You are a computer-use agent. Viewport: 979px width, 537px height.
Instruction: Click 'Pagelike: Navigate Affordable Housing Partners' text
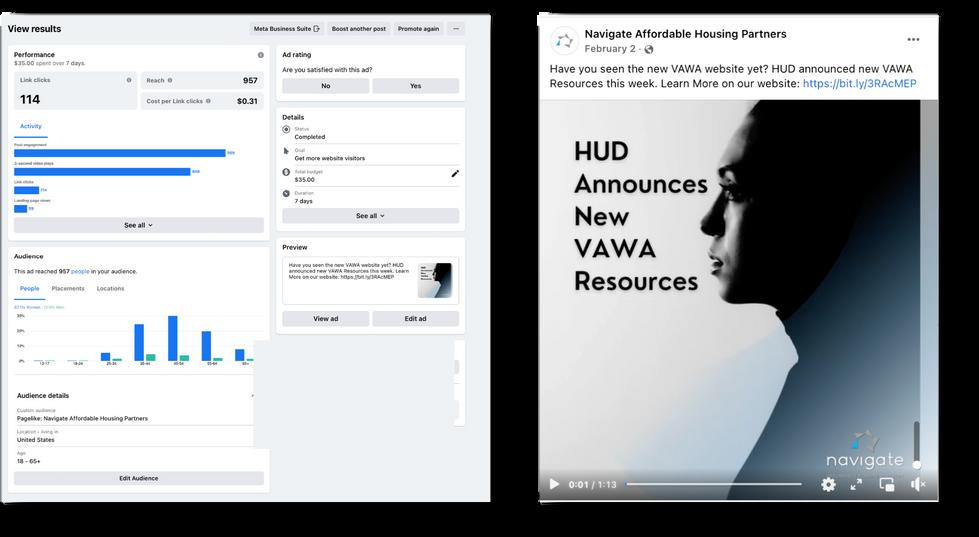point(82,418)
